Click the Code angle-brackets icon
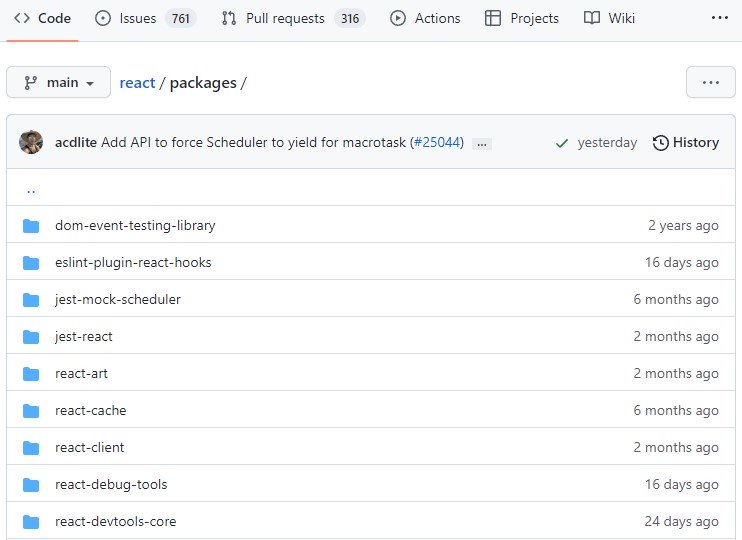Image resolution: width=742 pixels, height=540 pixels. pyautogui.click(x=22, y=18)
